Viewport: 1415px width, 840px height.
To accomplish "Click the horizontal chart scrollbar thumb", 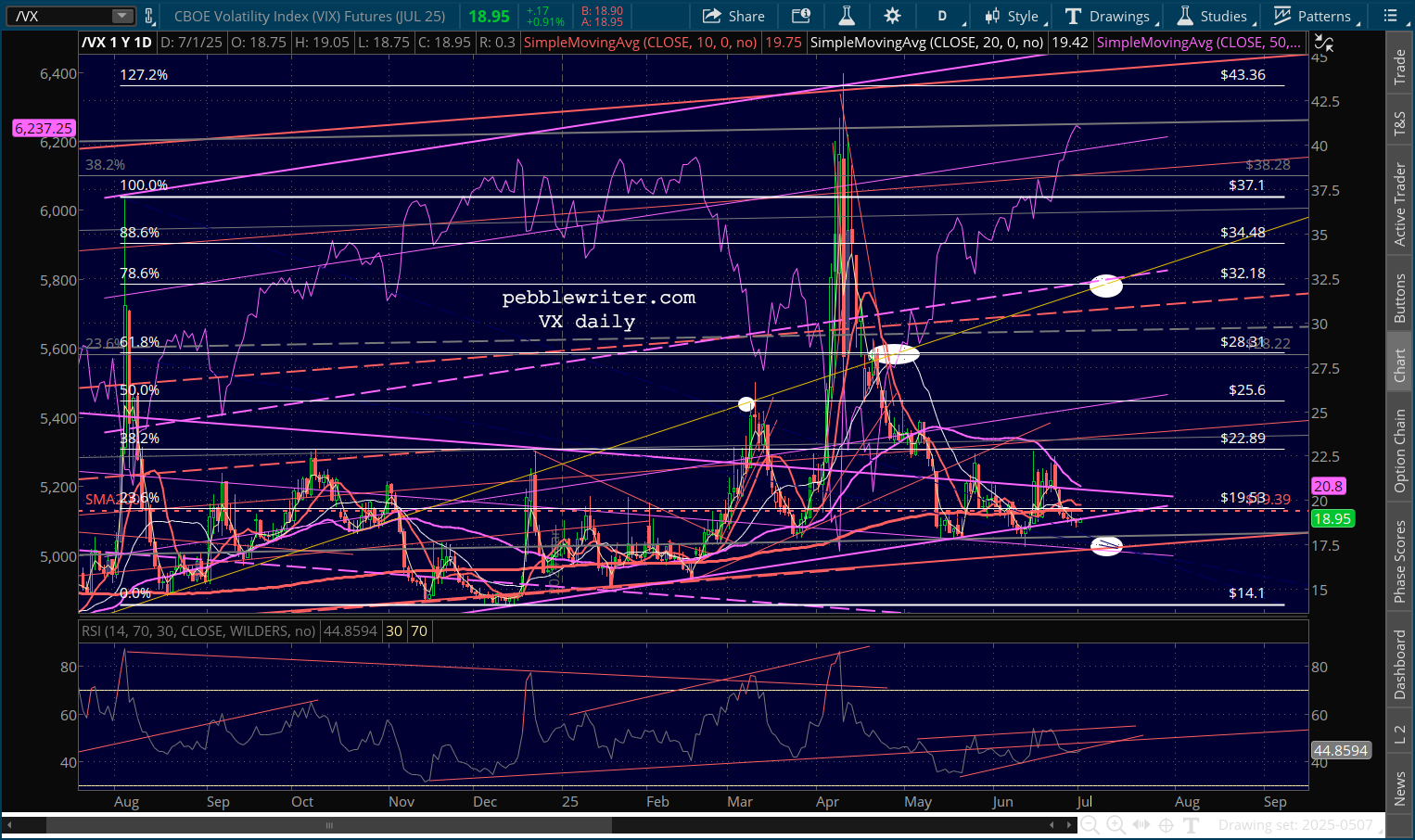I will pos(328,824).
